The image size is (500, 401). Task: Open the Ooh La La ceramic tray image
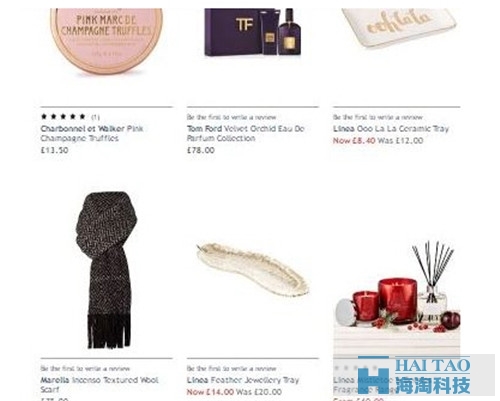coord(399,28)
